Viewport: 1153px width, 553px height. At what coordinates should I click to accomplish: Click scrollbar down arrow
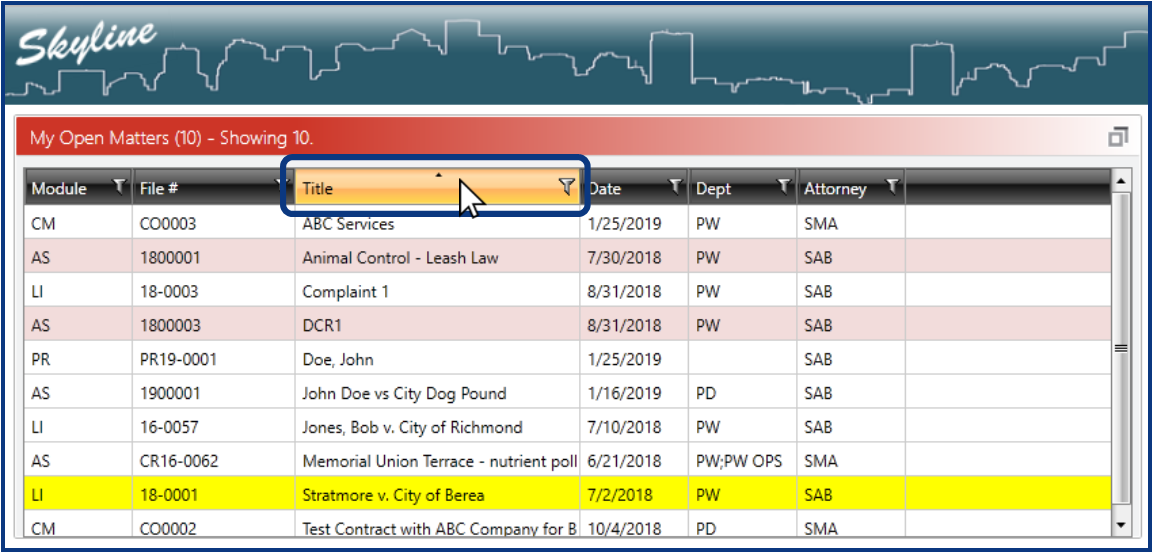coord(1121,524)
